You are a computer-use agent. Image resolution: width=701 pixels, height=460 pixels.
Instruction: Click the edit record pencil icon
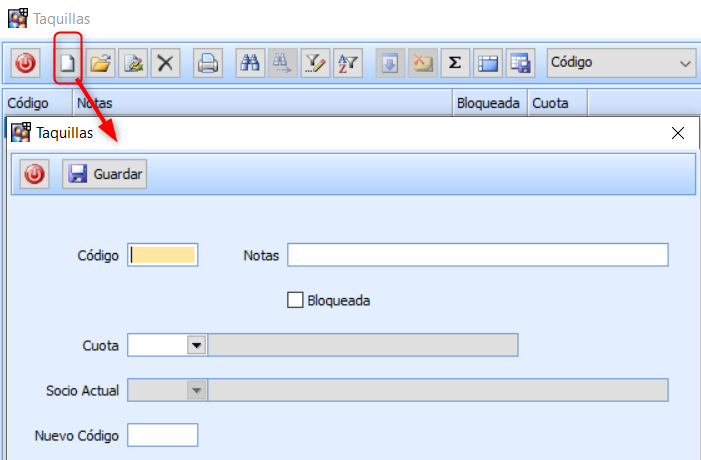[x=132, y=64]
